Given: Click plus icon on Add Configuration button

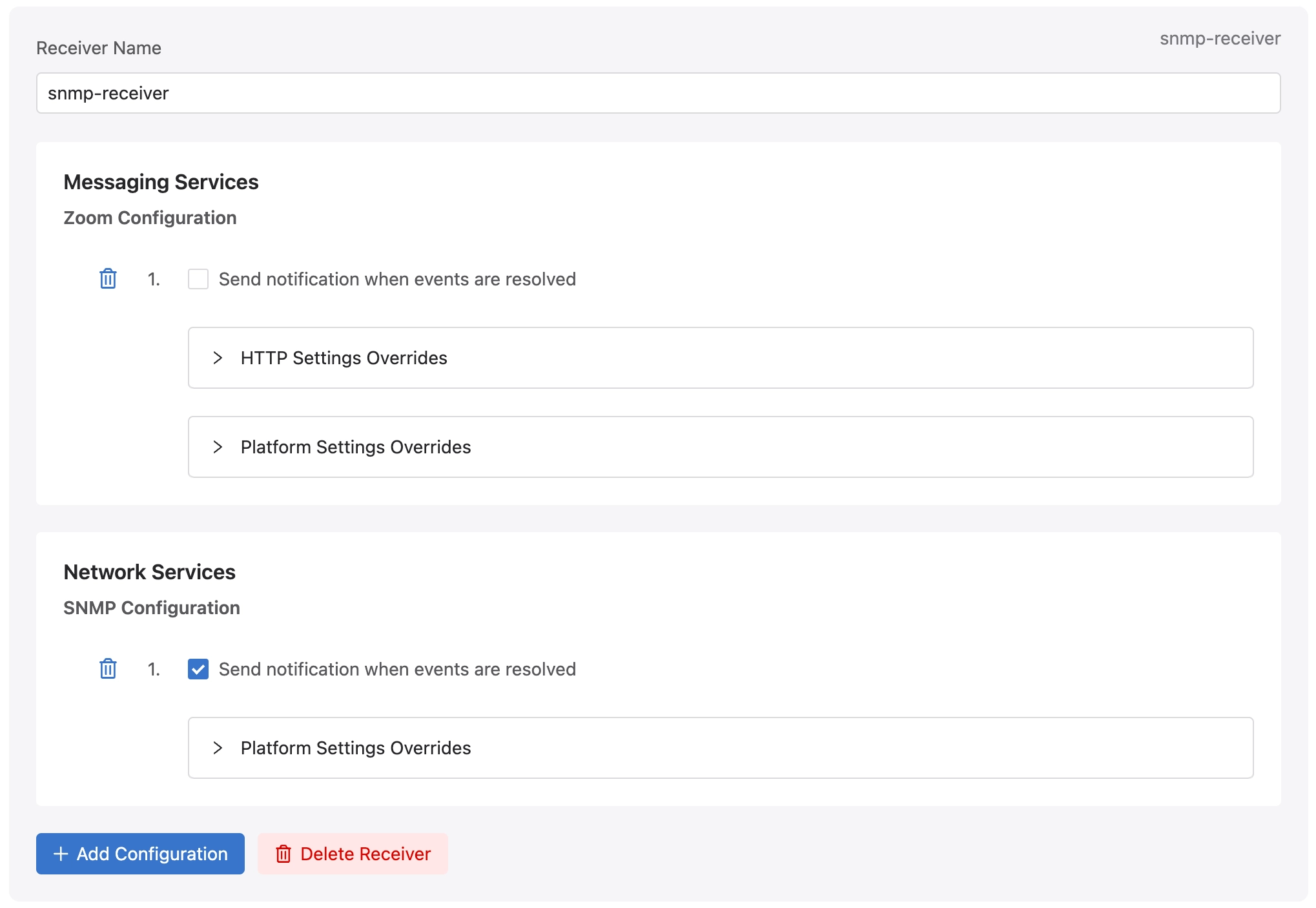Looking at the screenshot, I should pos(61,854).
